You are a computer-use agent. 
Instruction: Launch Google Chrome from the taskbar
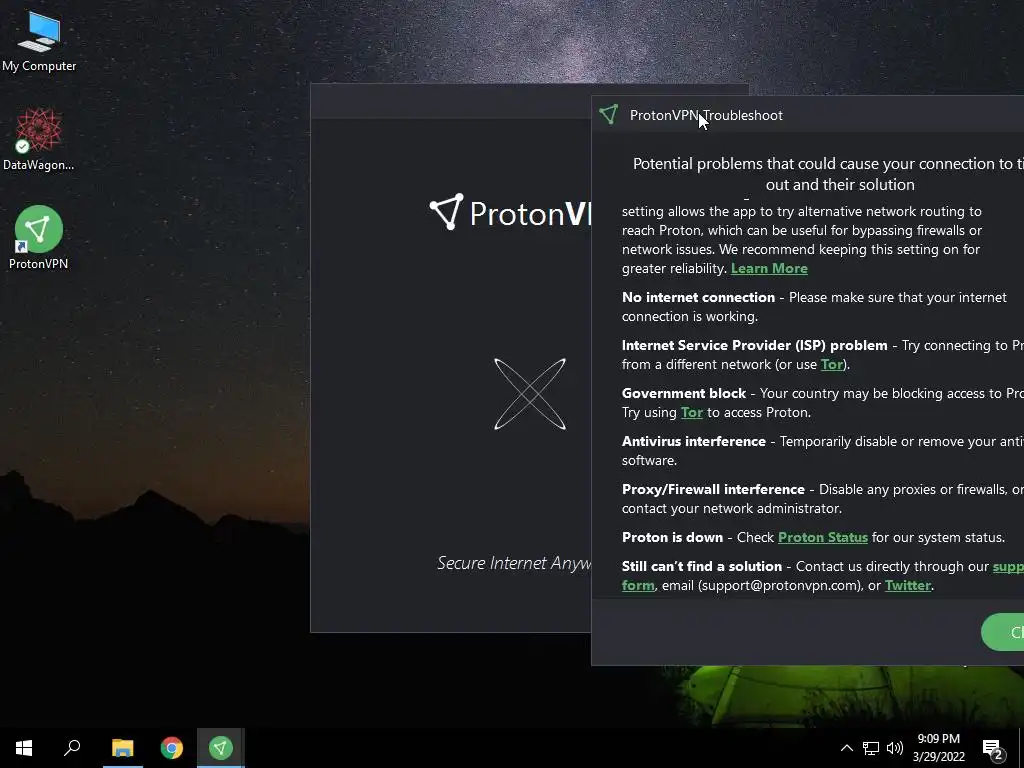[172, 748]
